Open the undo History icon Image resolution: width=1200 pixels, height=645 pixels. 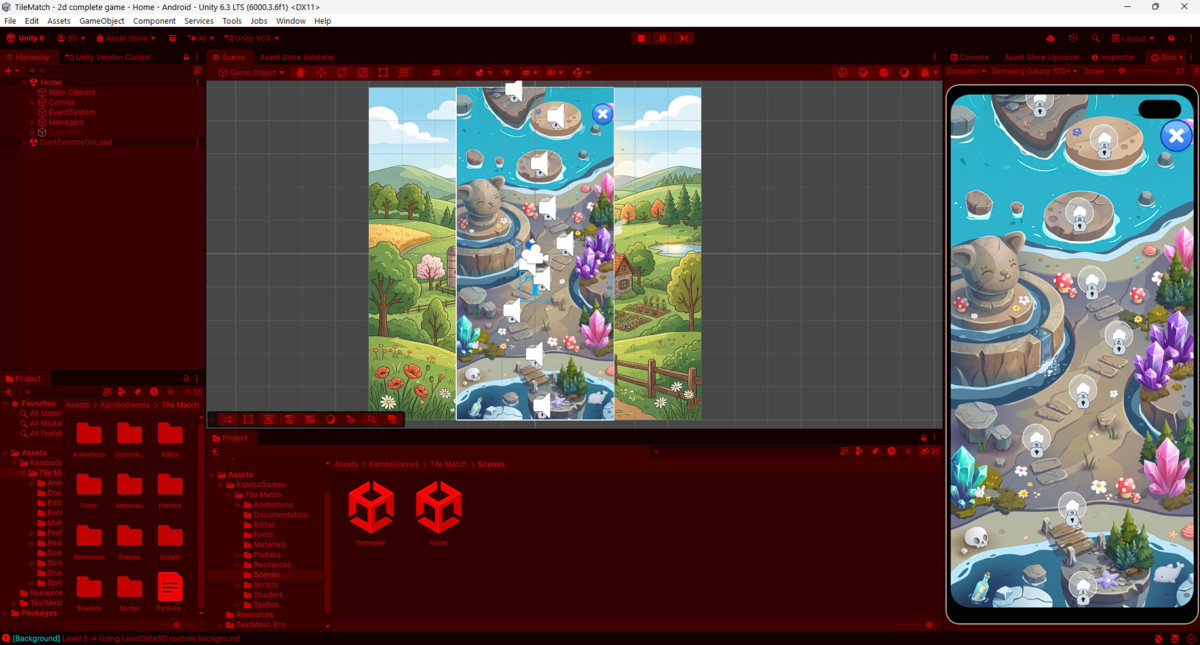[x=1073, y=38]
